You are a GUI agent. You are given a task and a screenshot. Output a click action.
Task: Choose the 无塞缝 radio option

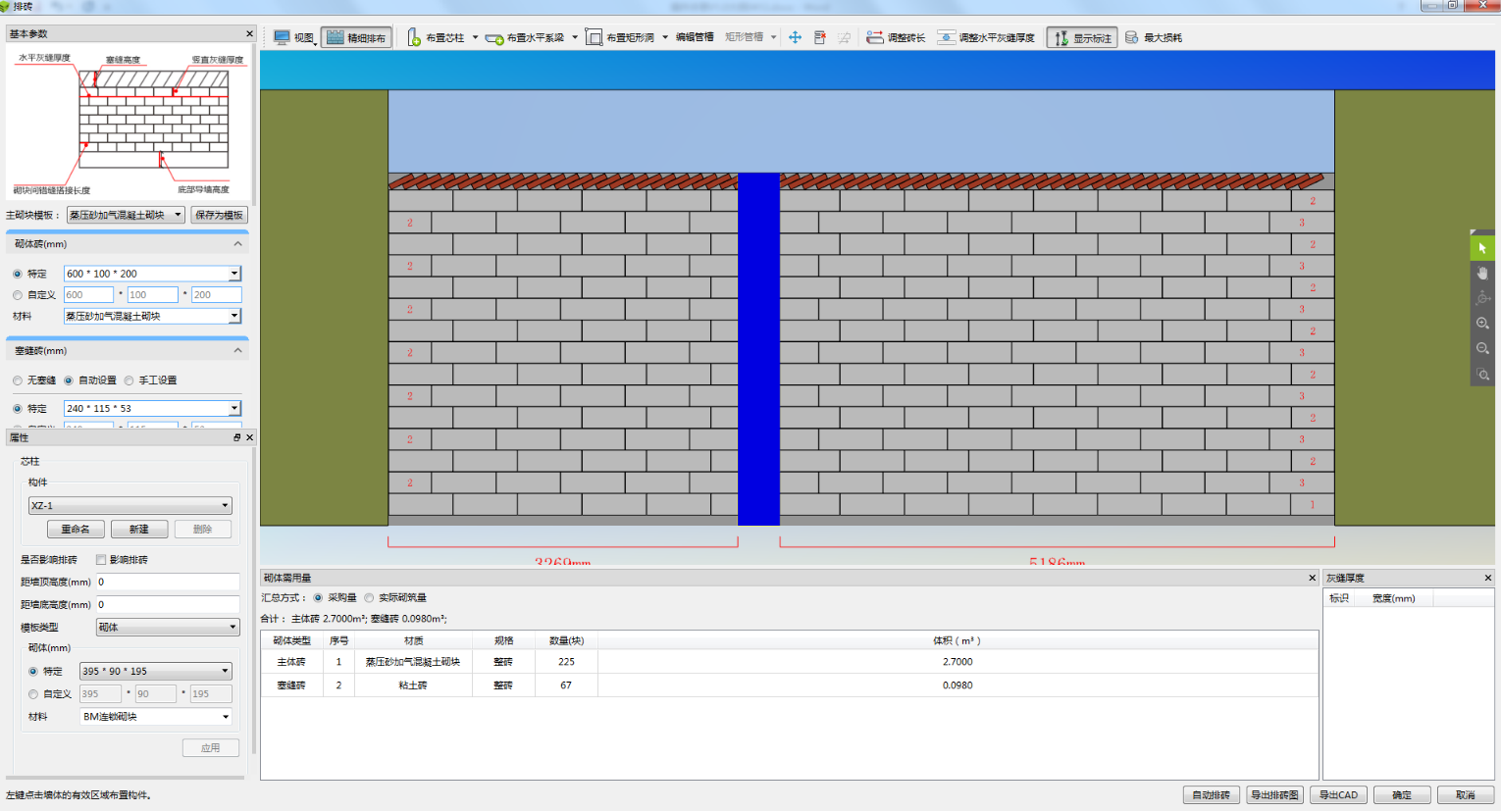pos(18,381)
